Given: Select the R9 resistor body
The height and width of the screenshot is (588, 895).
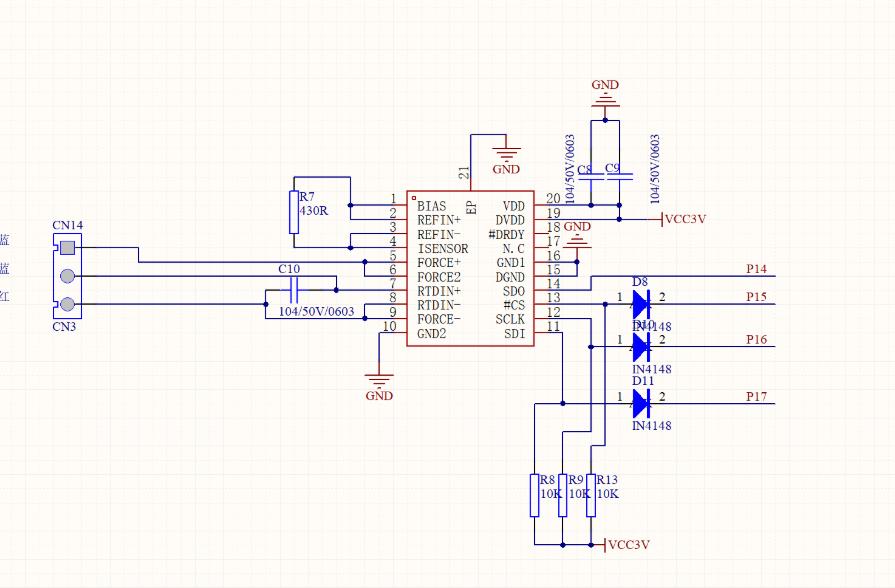Looking at the screenshot, I should (x=562, y=496).
